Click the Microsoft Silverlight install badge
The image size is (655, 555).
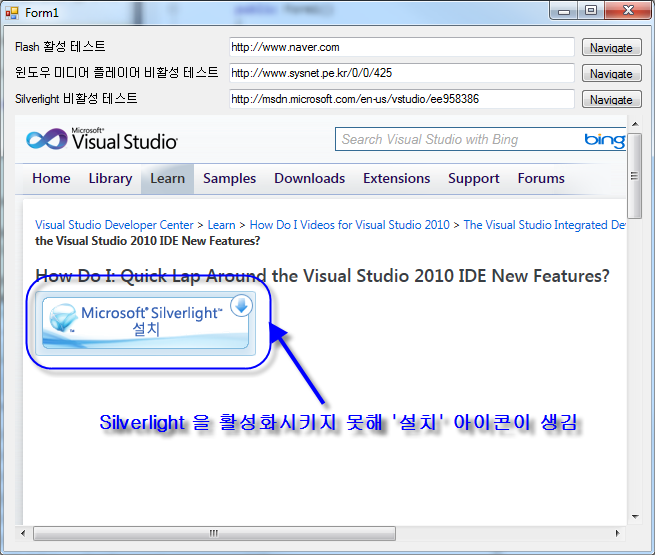146,321
